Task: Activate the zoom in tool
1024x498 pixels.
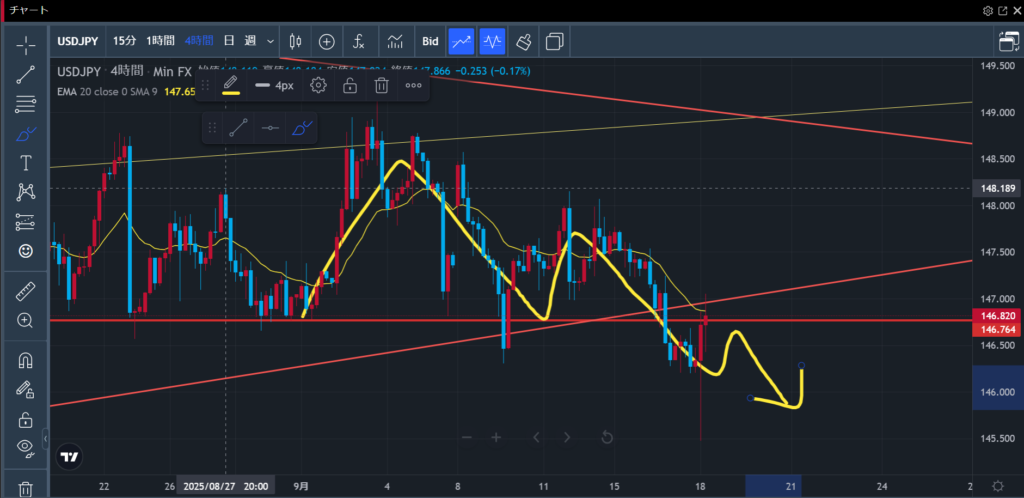Action: click(25, 320)
